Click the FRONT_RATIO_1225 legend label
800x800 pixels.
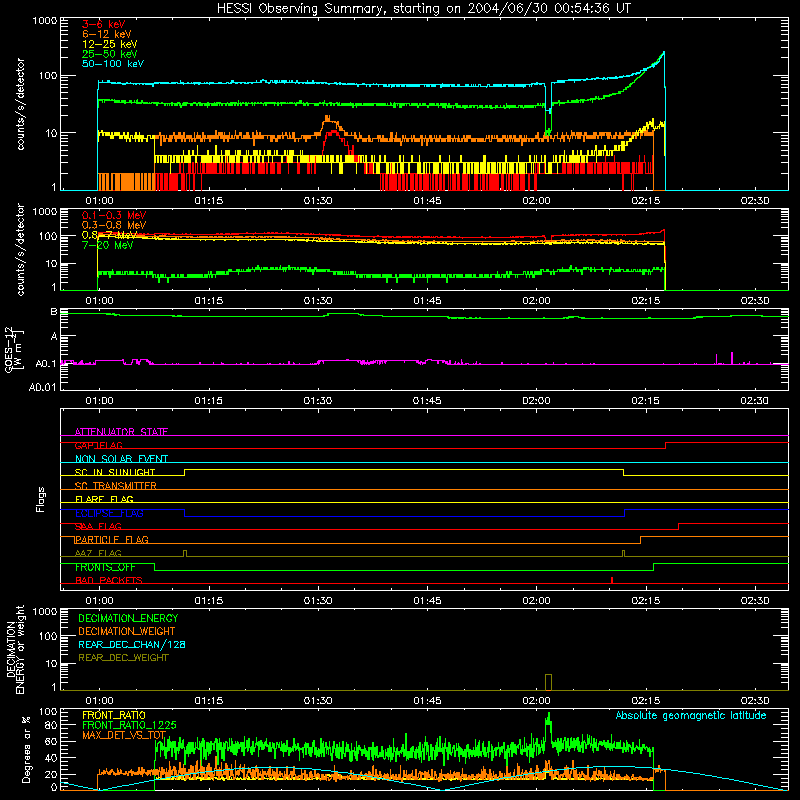click(x=129, y=725)
